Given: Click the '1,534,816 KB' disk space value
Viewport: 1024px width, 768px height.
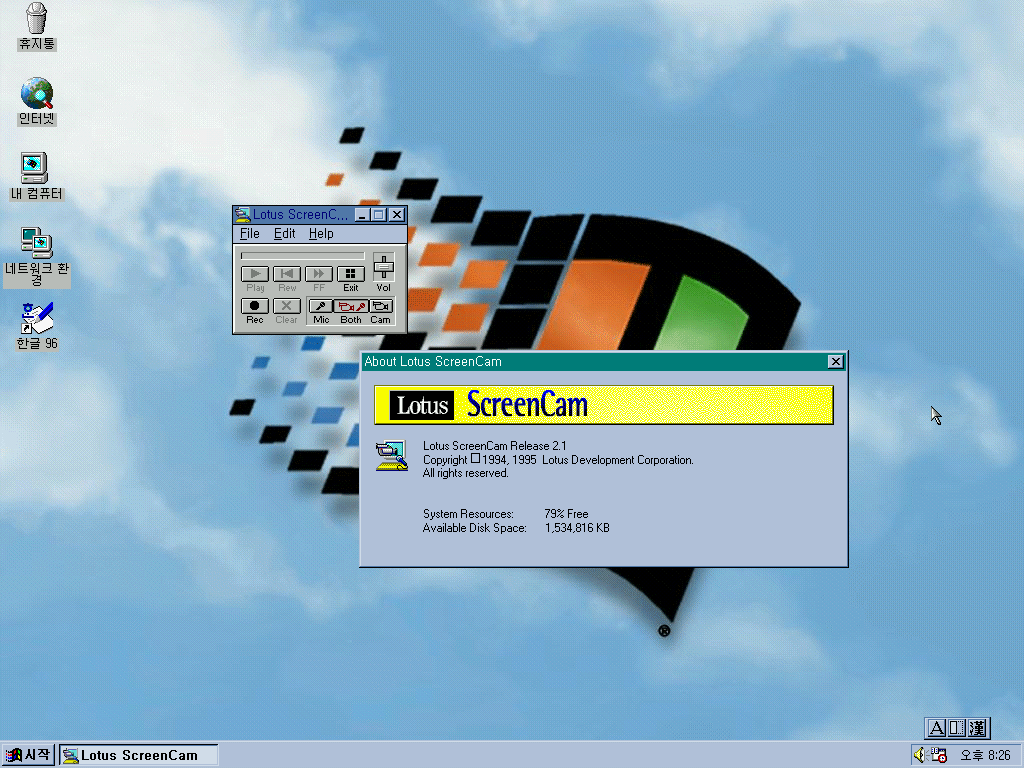Looking at the screenshot, I should [577, 528].
